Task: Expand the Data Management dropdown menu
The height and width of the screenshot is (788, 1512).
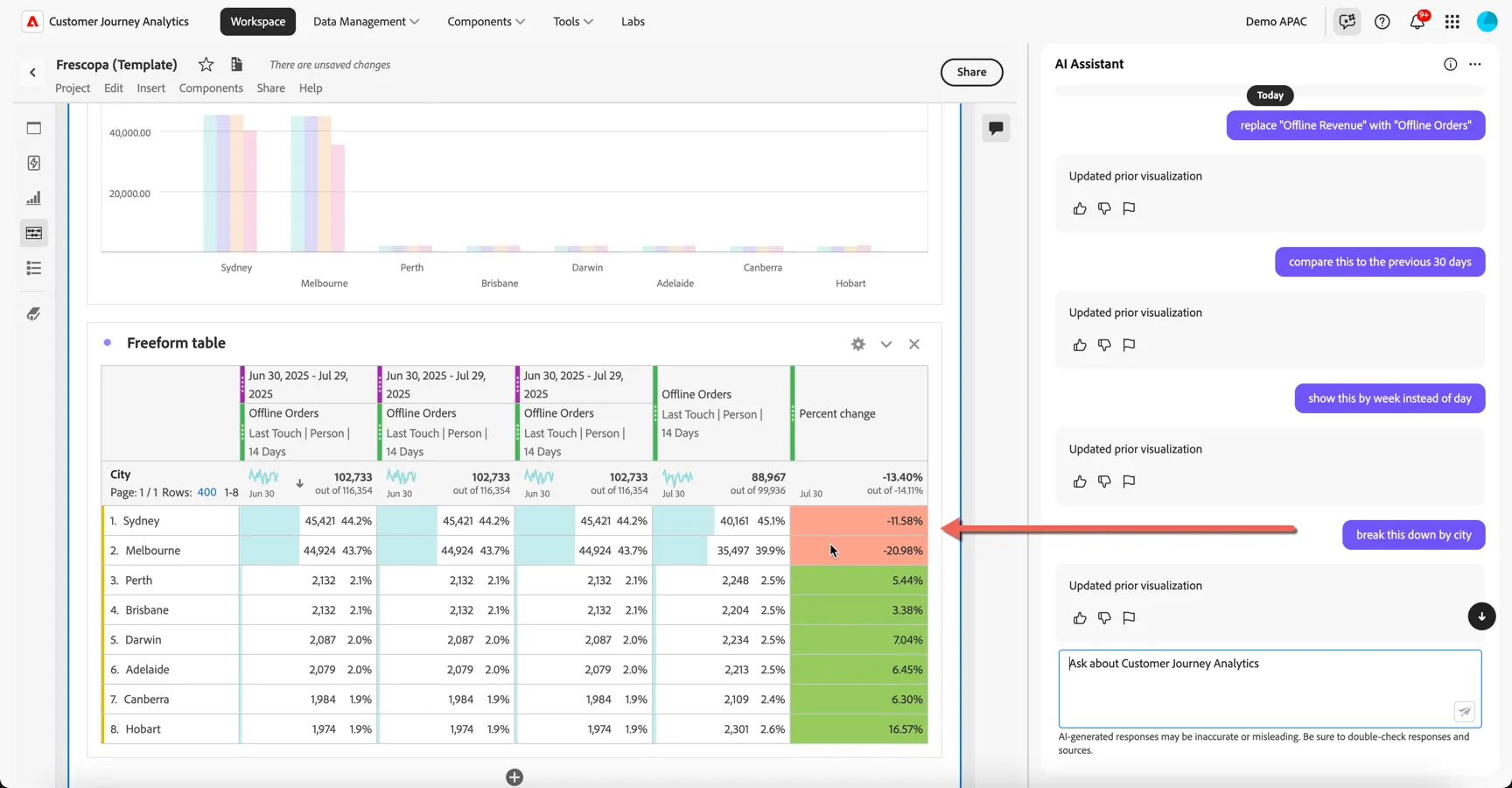Action: click(x=366, y=22)
